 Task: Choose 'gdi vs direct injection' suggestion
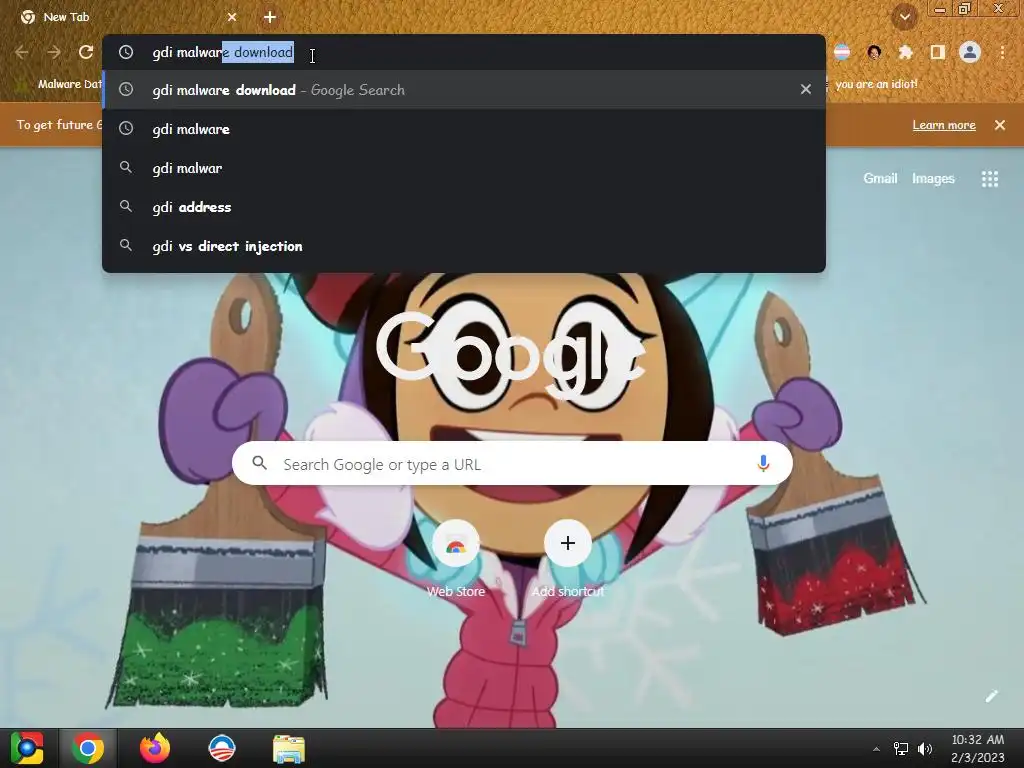464,246
